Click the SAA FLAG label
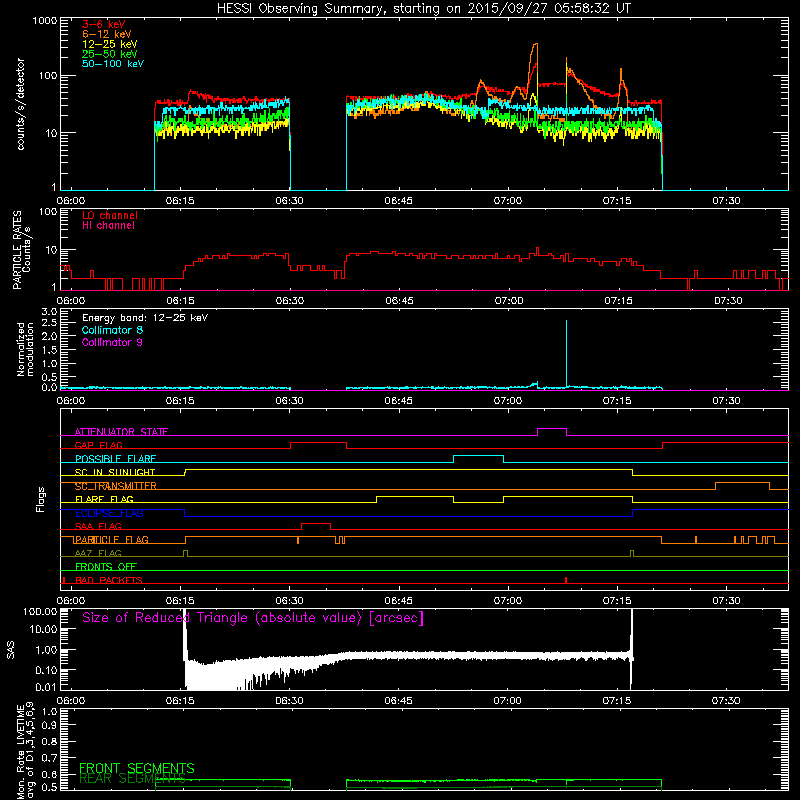Screen dimensions: 800x800 [98, 526]
